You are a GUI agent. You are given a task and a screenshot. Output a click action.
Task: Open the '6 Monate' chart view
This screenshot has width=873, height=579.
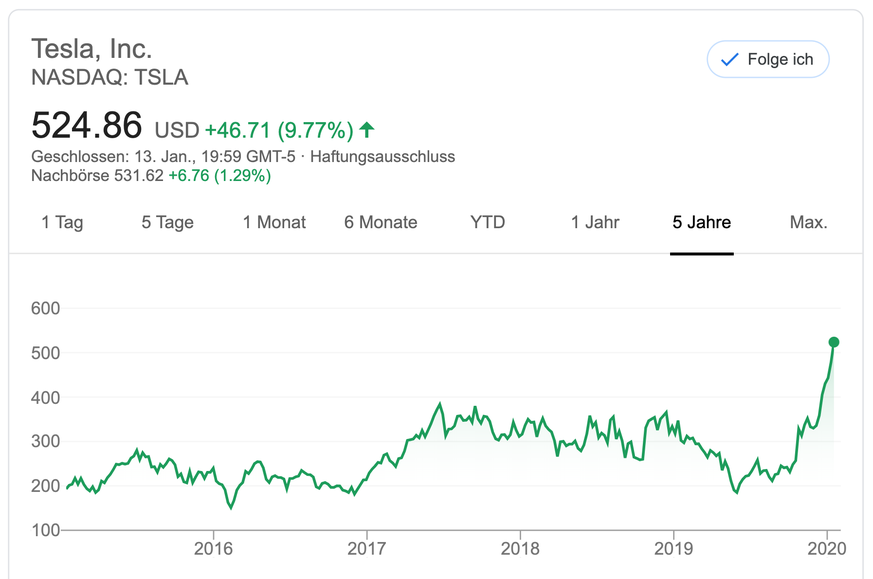[381, 223]
